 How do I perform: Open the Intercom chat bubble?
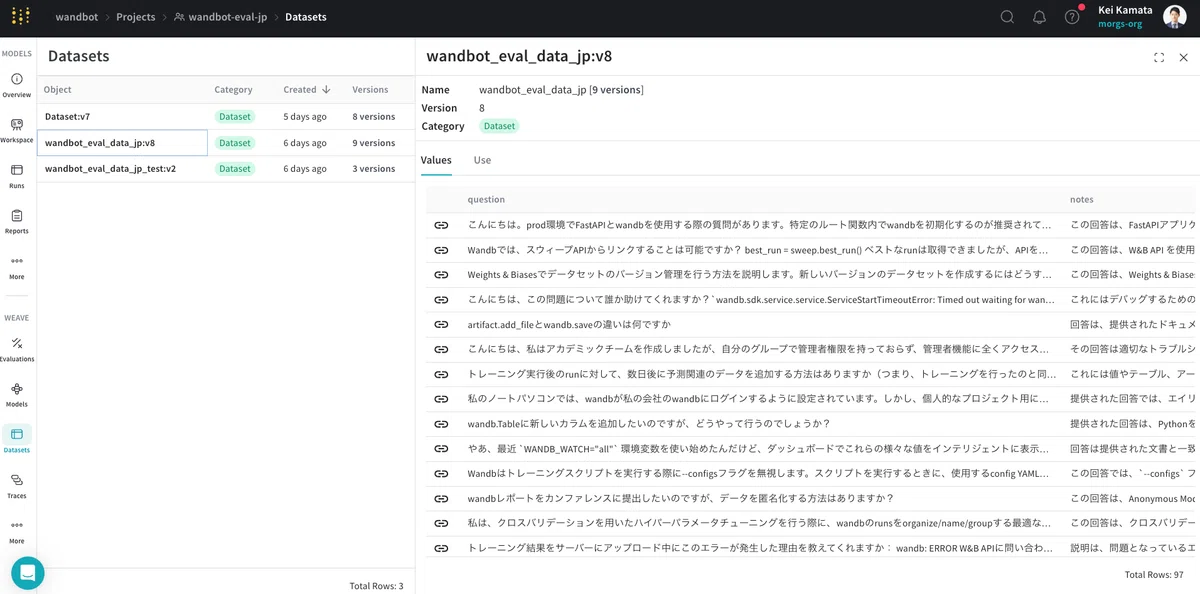click(28, 573)
